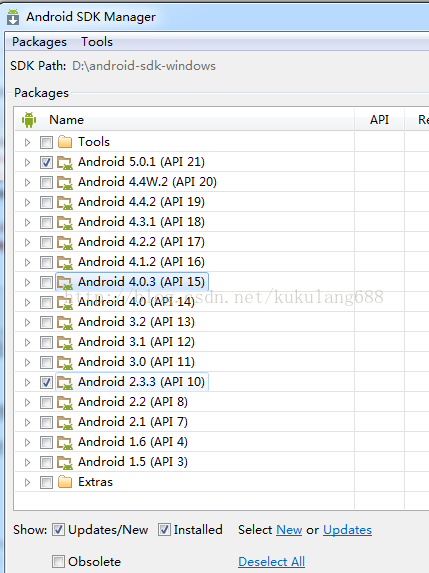This screenshot has height=573, width=429.
Task: Open the Tools menu
Action: coord(97,42)
